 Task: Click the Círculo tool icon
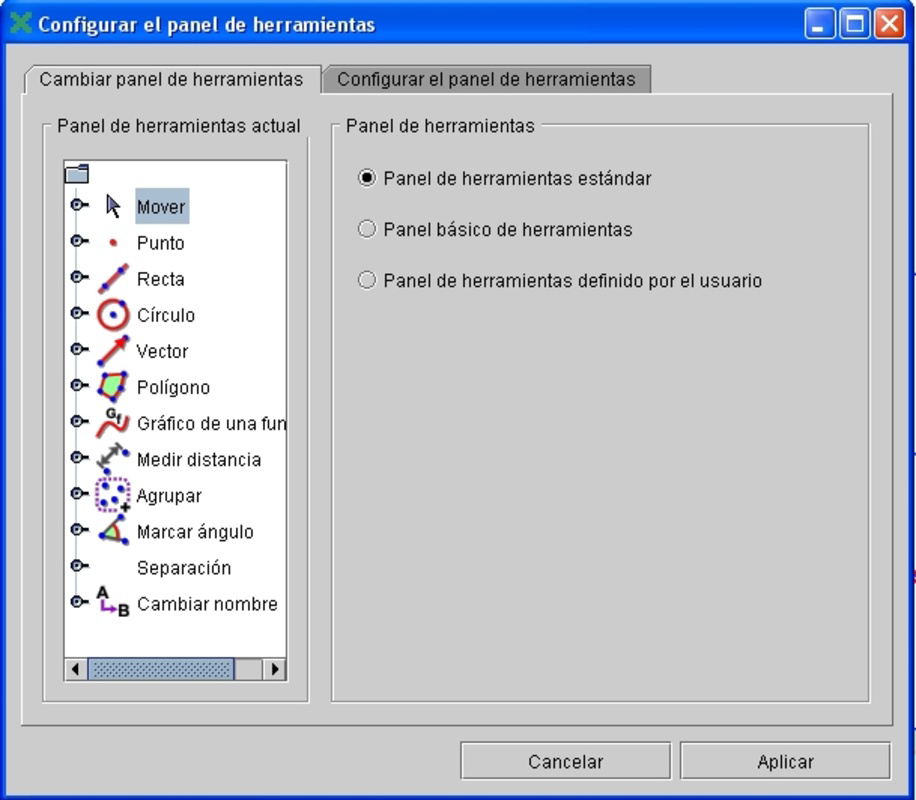pos(113,315)
